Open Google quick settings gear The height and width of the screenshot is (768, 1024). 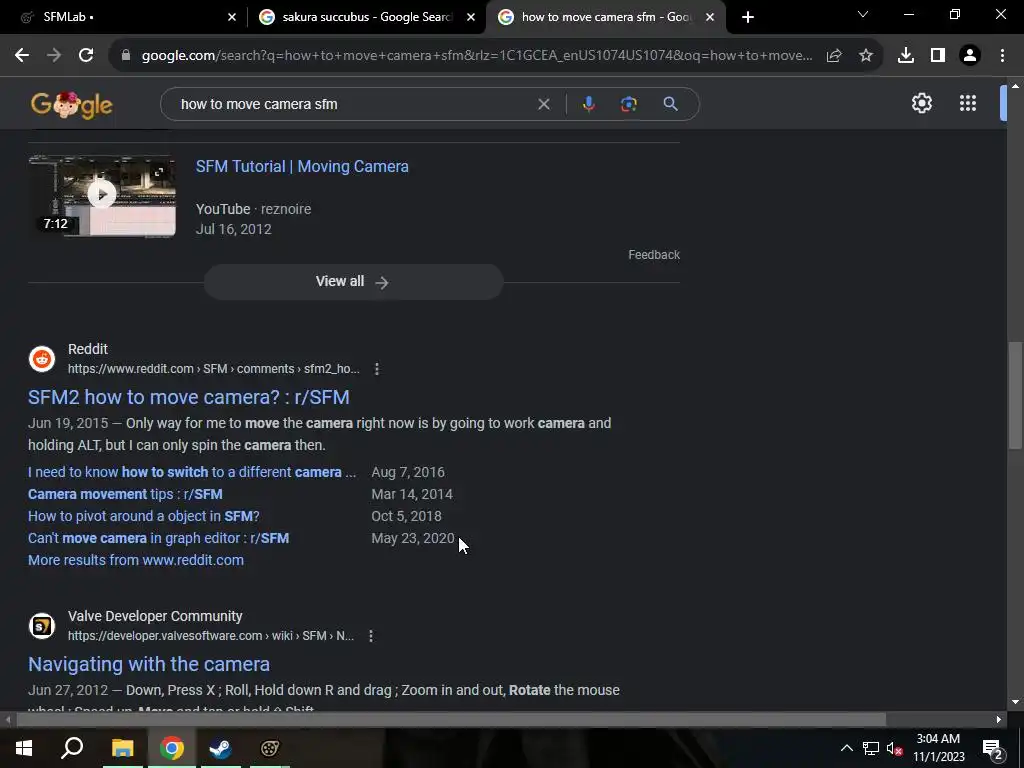coord(921,103)
